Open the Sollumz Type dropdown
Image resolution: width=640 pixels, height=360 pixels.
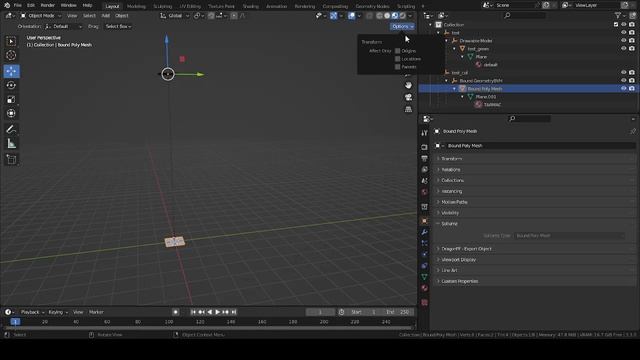coord(569,236)
